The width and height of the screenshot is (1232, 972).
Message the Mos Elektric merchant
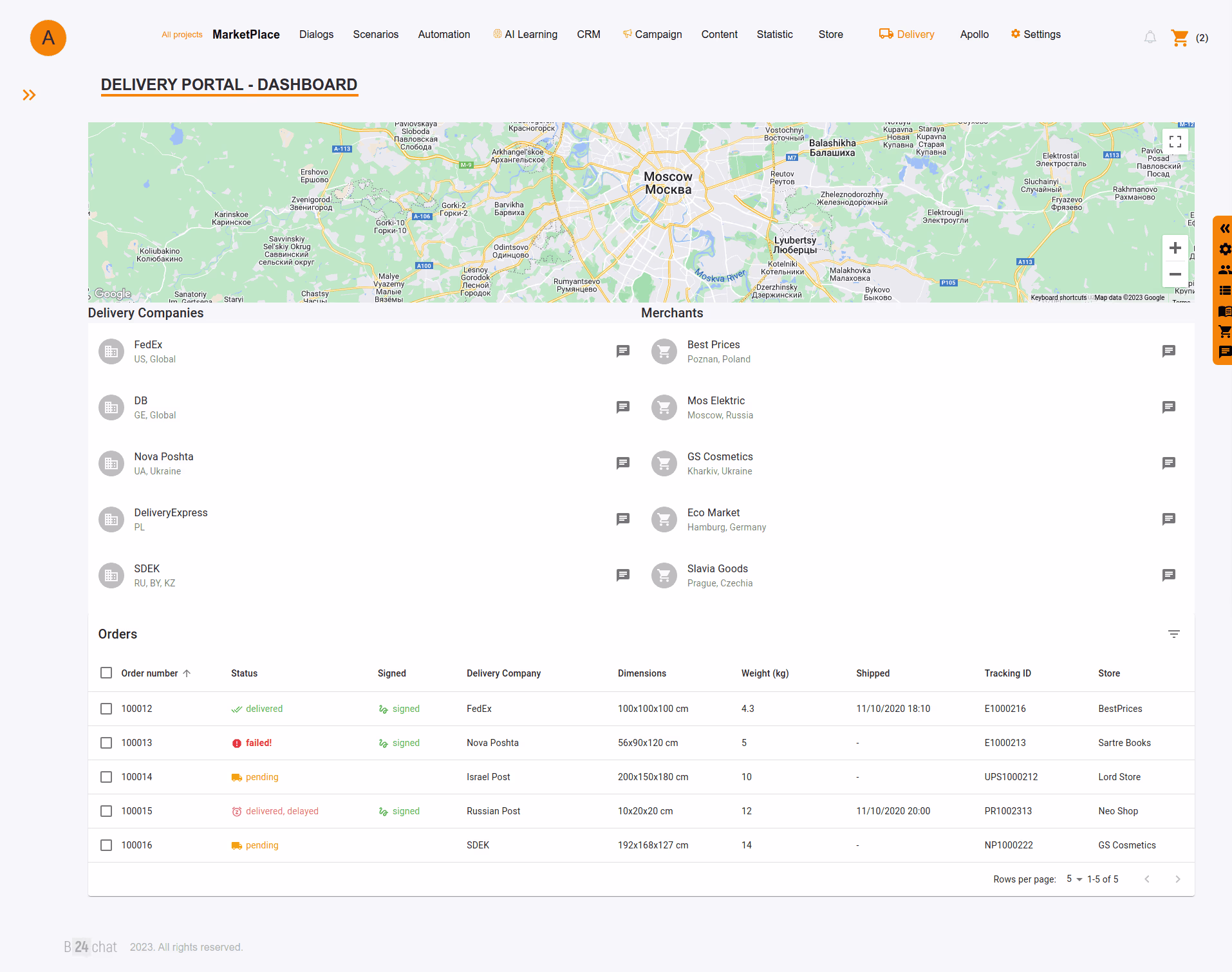click(1169, 407)
